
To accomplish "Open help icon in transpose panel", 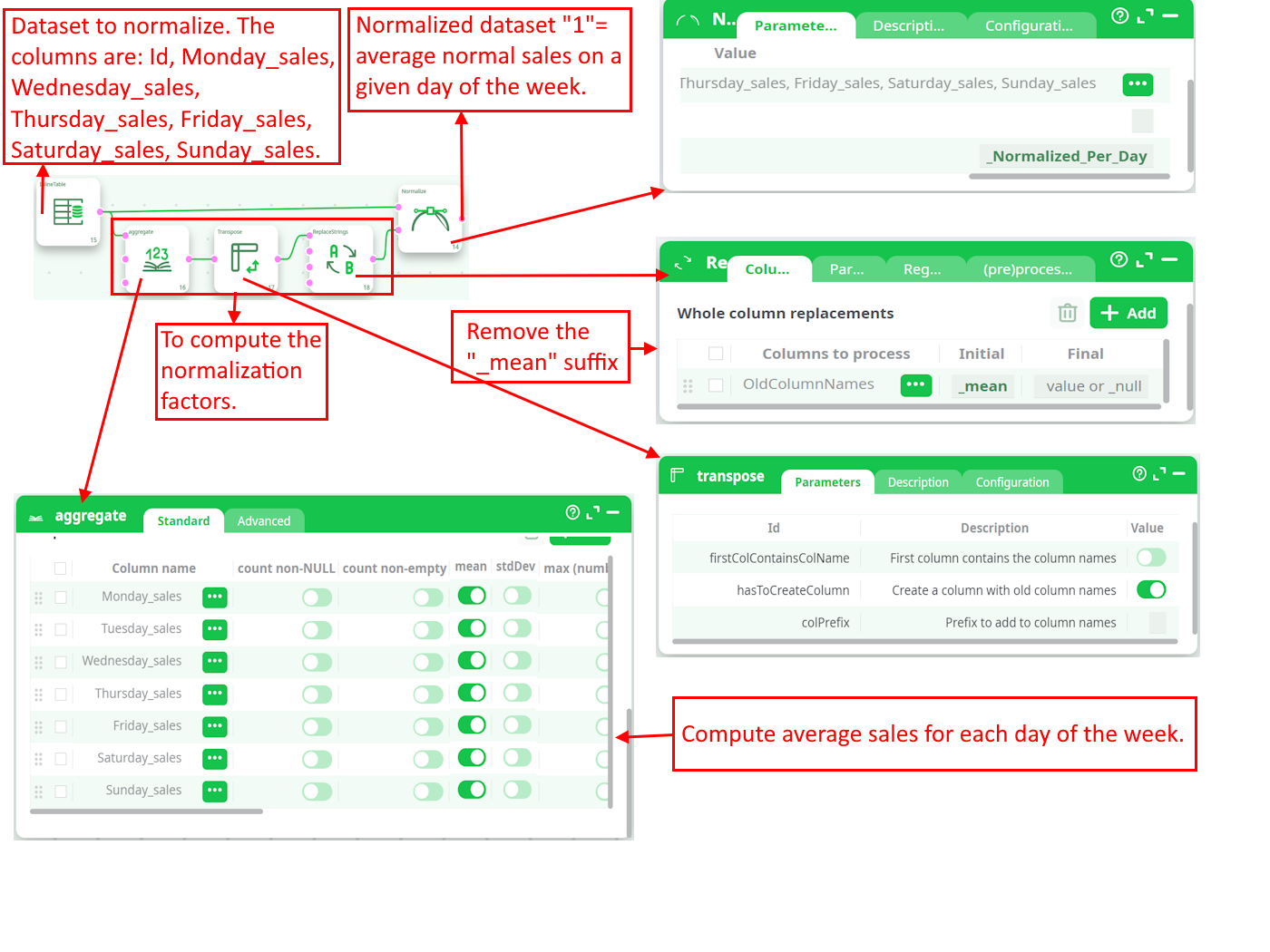I will [x=1139, y=473].
